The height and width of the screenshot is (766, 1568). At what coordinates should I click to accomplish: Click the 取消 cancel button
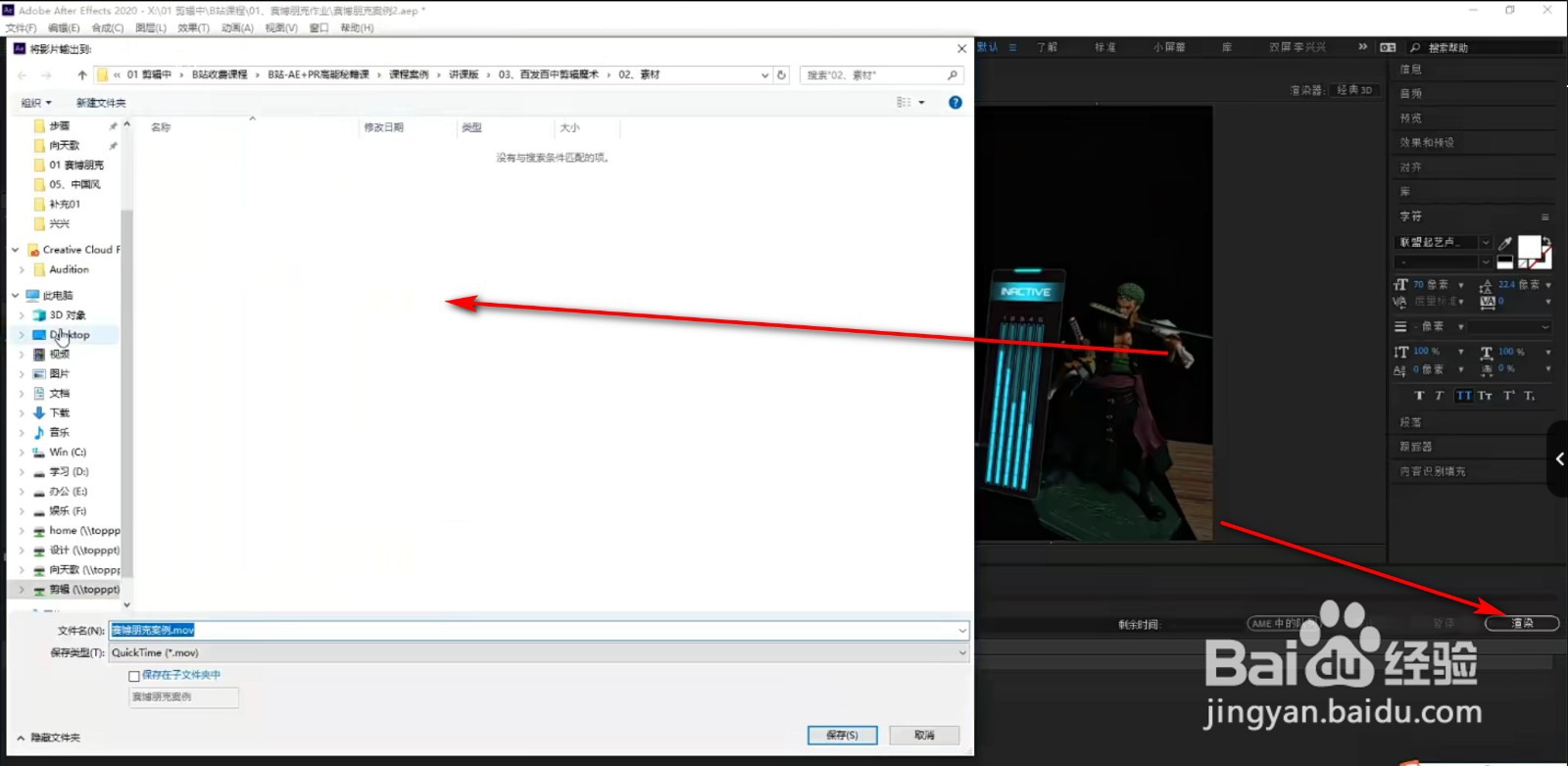click(x=924, y=735)
